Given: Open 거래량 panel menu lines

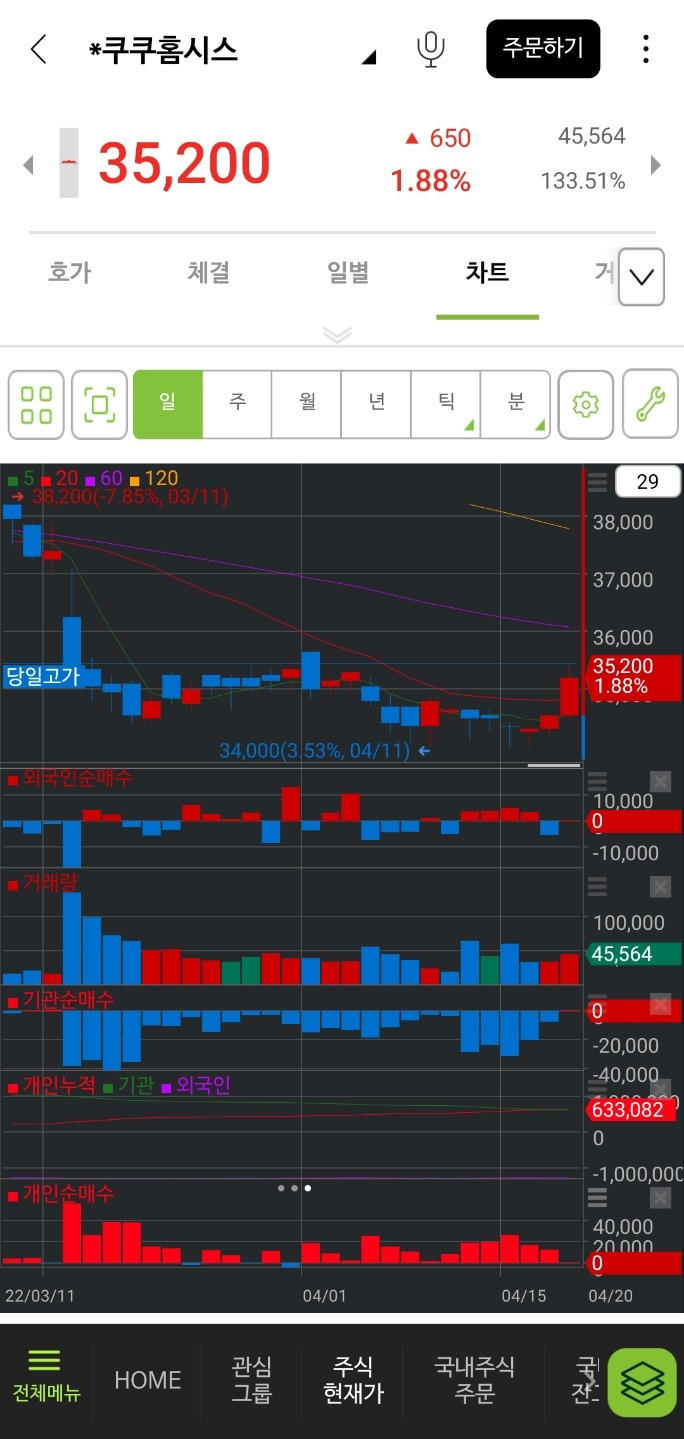Looking at the screenshot, I should coord(597,886).
